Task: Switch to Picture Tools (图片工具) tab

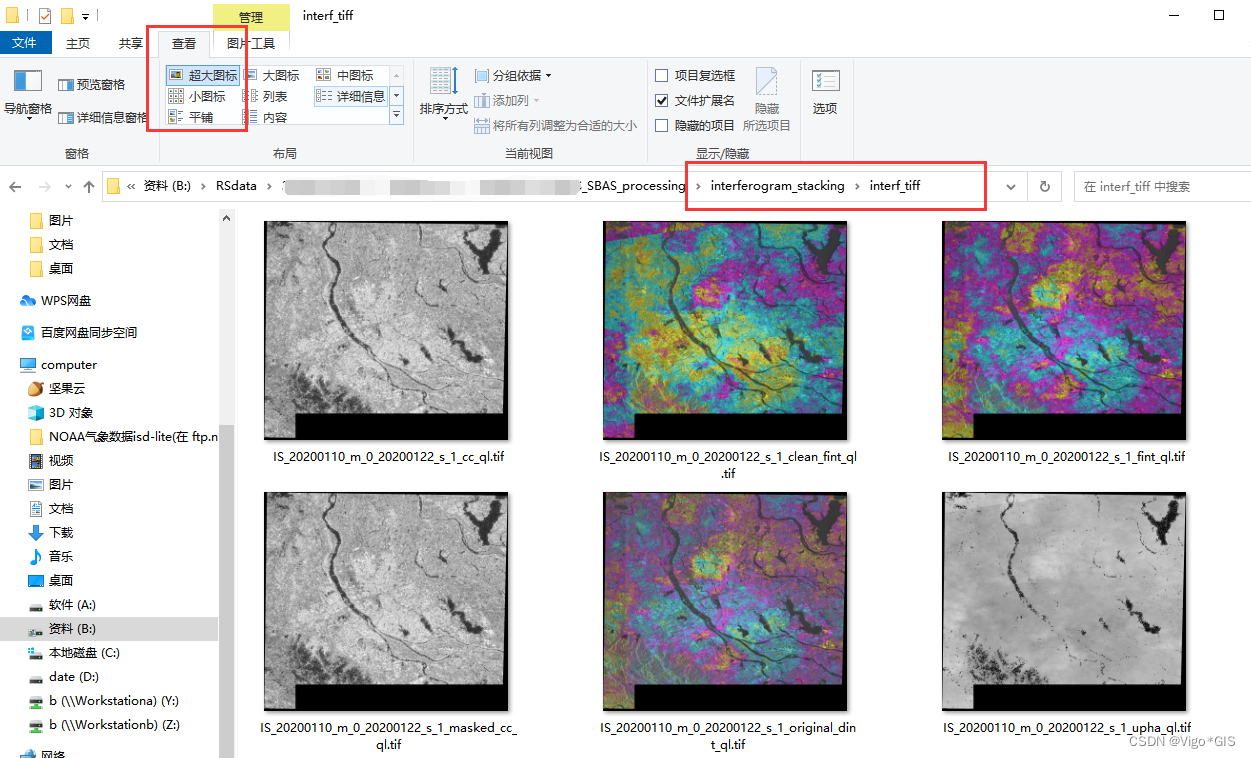Action: pos(250,43)
